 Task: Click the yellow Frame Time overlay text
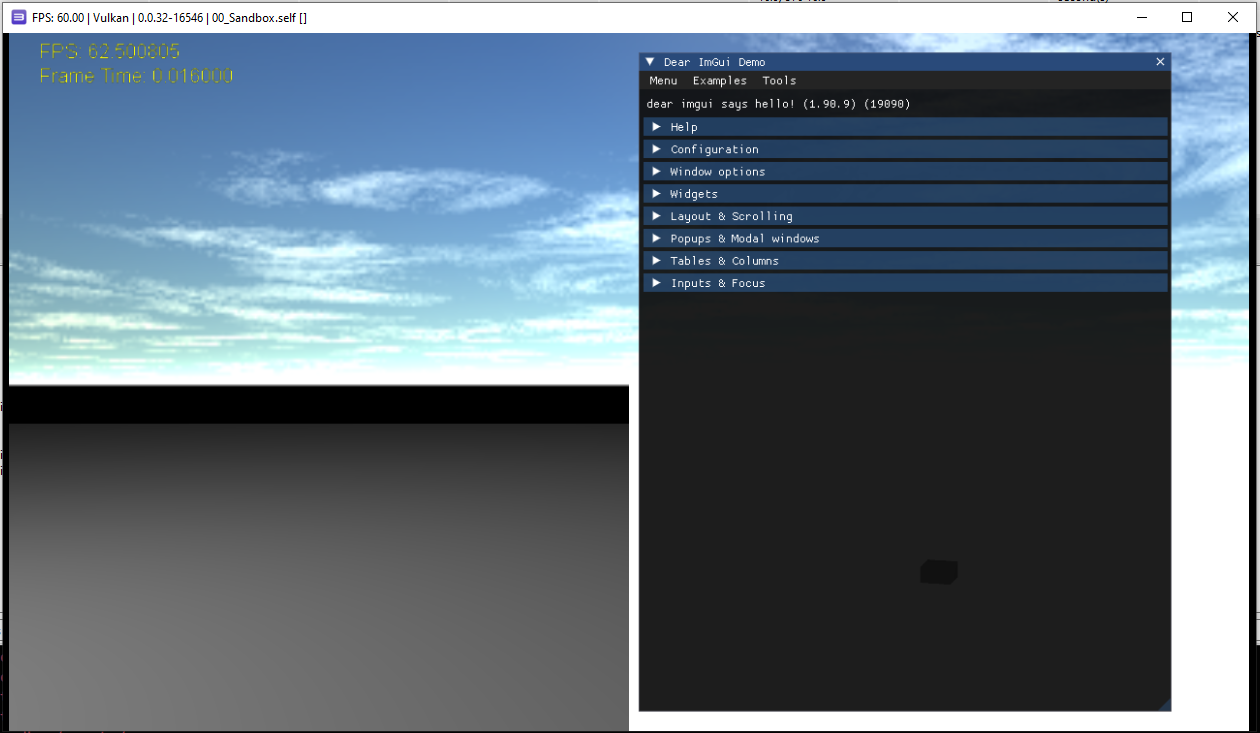point(136,76)
